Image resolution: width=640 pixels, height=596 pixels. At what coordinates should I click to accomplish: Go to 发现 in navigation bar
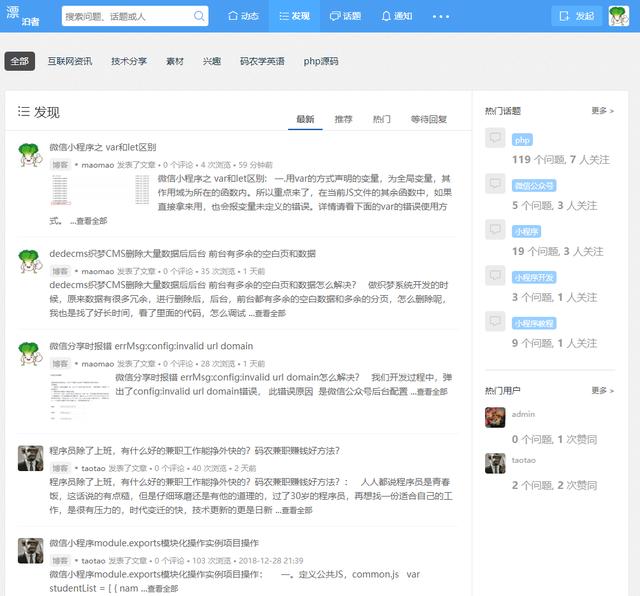point(294,16)
